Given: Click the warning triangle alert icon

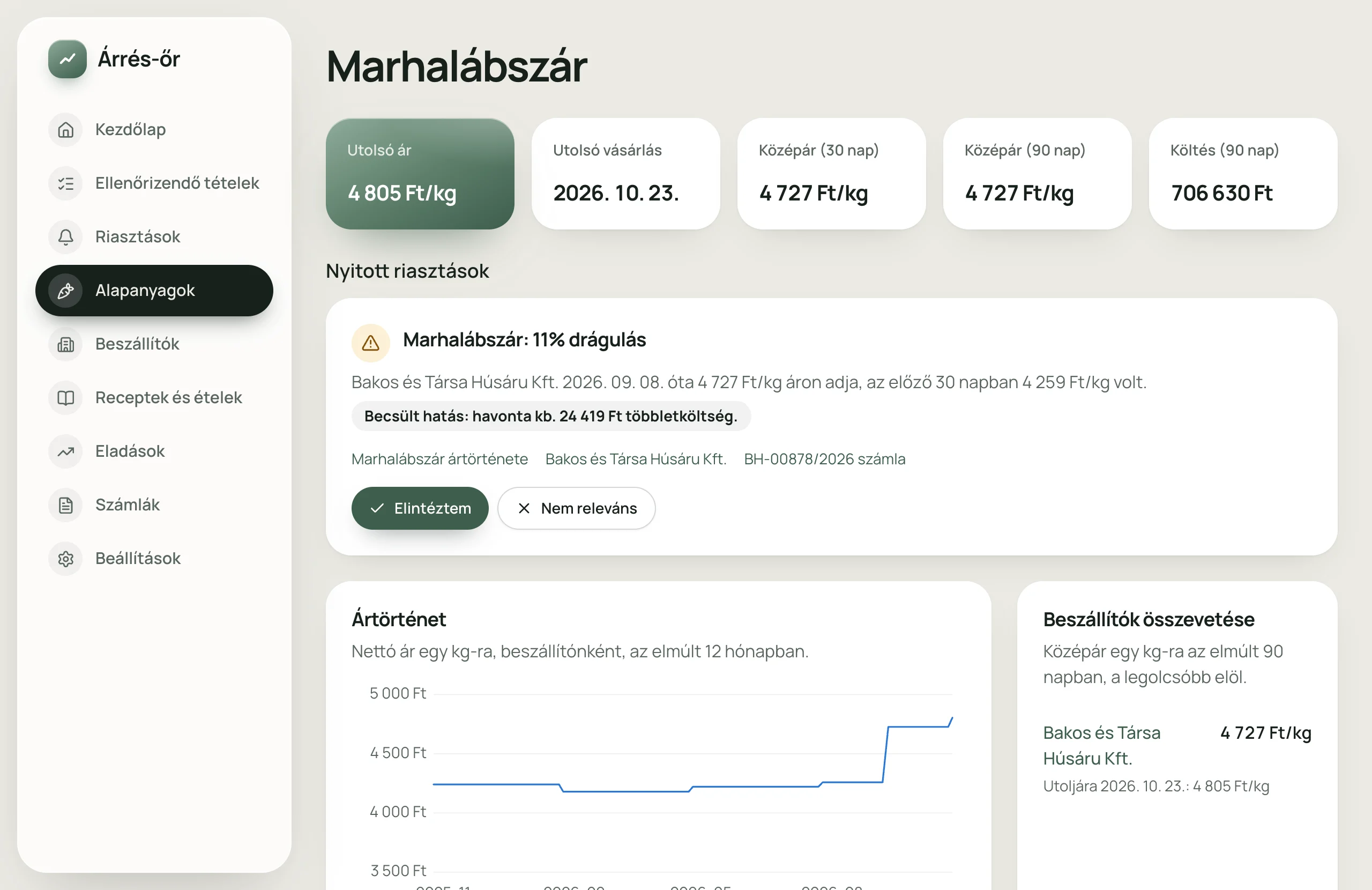Looking at the screenshot, I should point(371,343).
